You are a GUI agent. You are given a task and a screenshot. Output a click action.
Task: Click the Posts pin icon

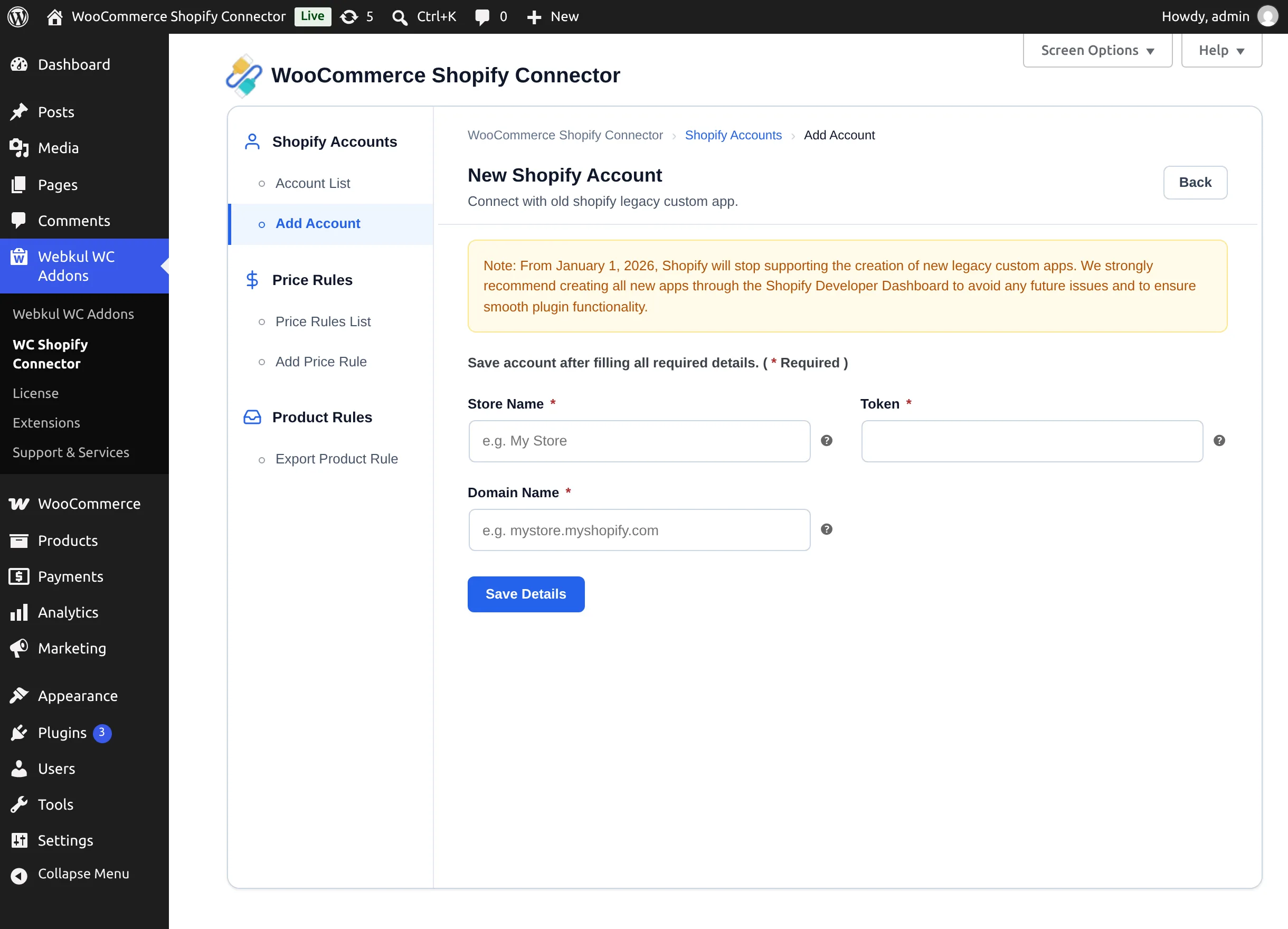click(19, 112)
